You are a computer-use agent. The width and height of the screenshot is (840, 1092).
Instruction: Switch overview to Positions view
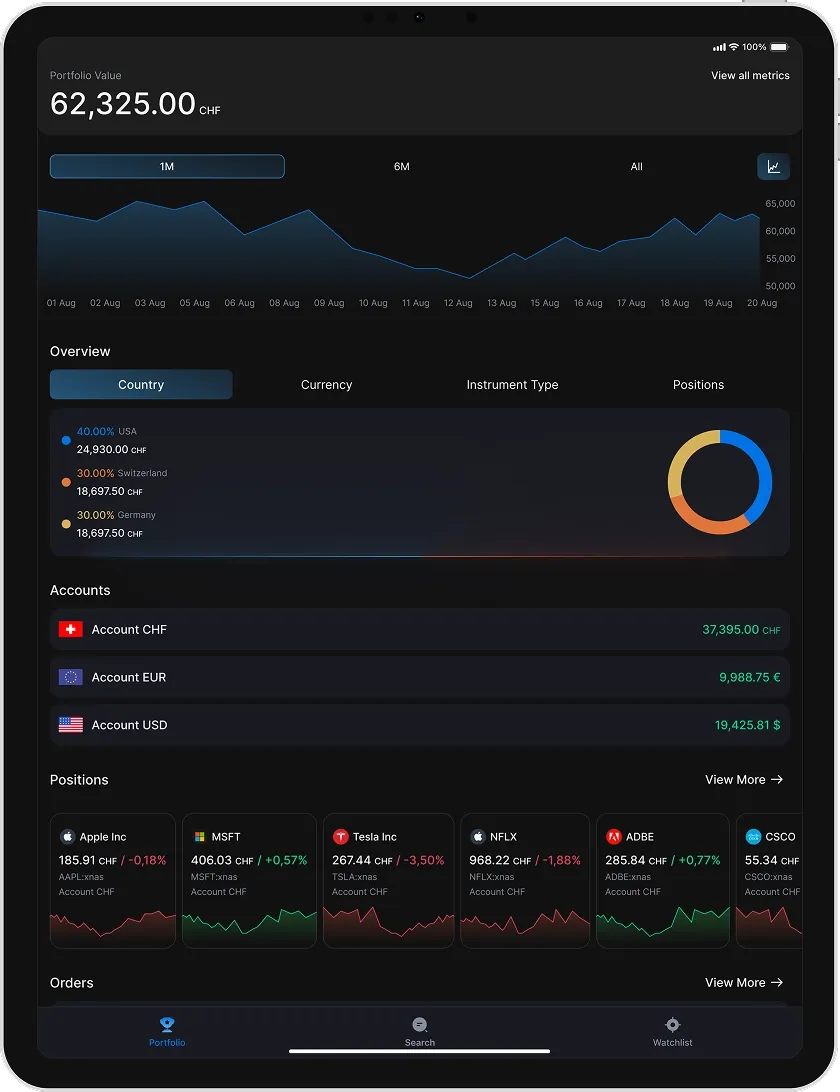(698, 384)
